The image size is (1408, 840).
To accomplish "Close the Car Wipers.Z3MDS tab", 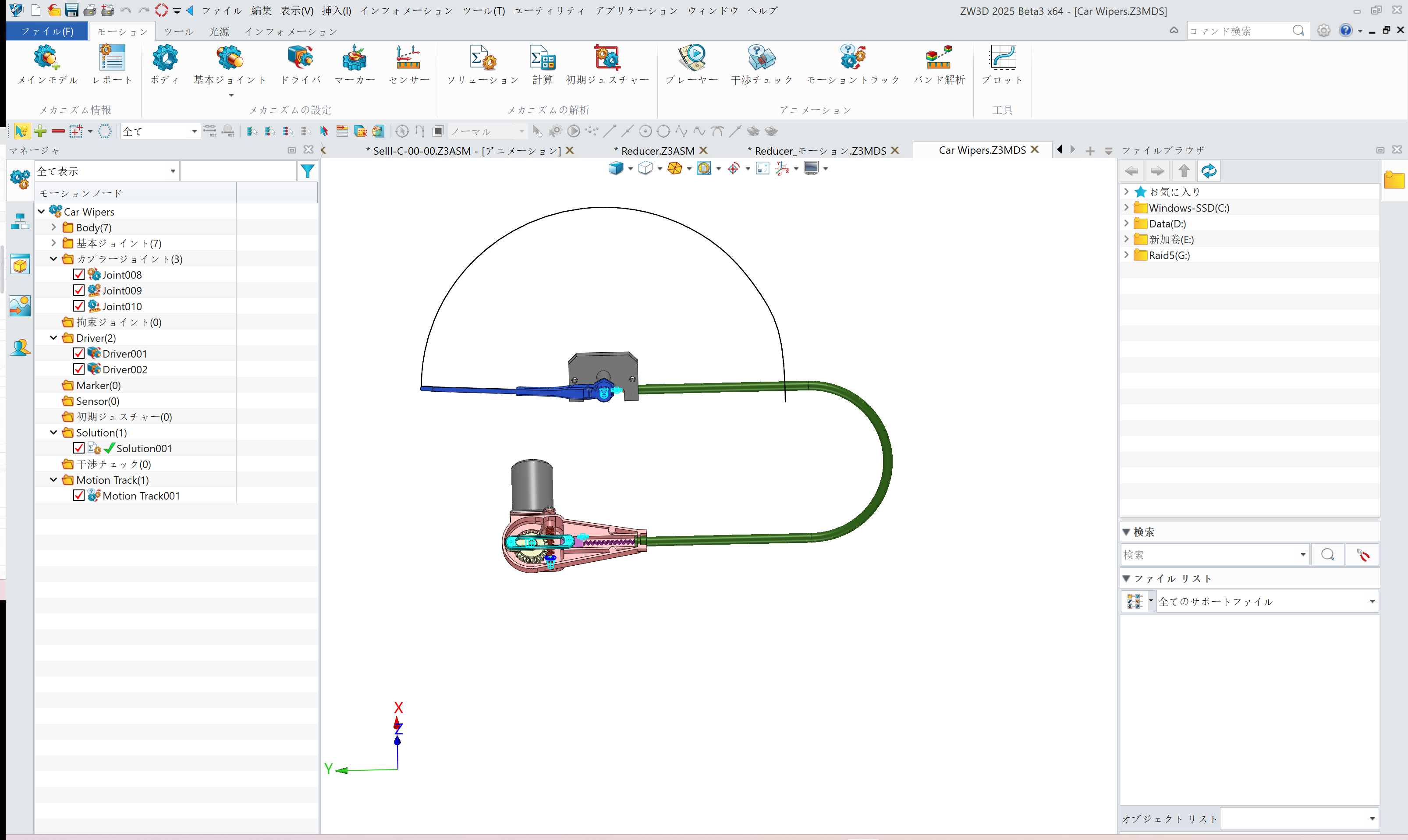I will (x=1035, y=149).
